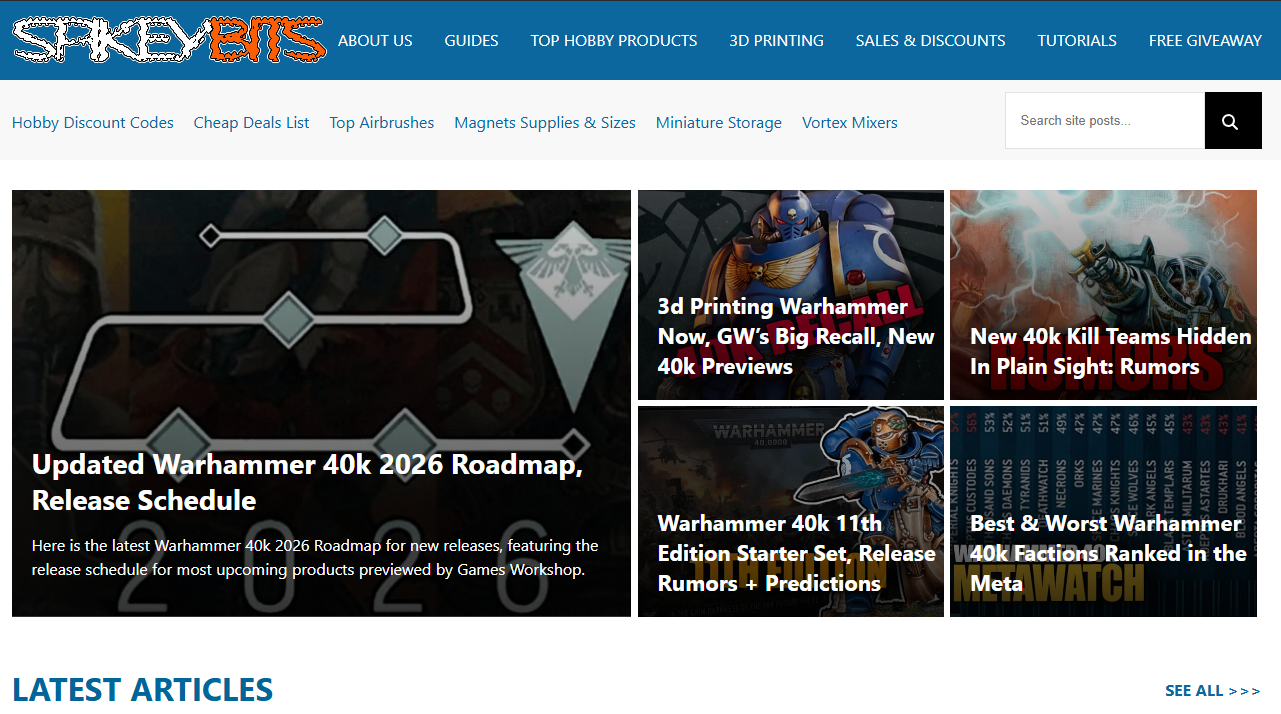The width and height of the screenshot is (1281, 714).
Task: Select the 3D Printing menu item
Action: 776,41
